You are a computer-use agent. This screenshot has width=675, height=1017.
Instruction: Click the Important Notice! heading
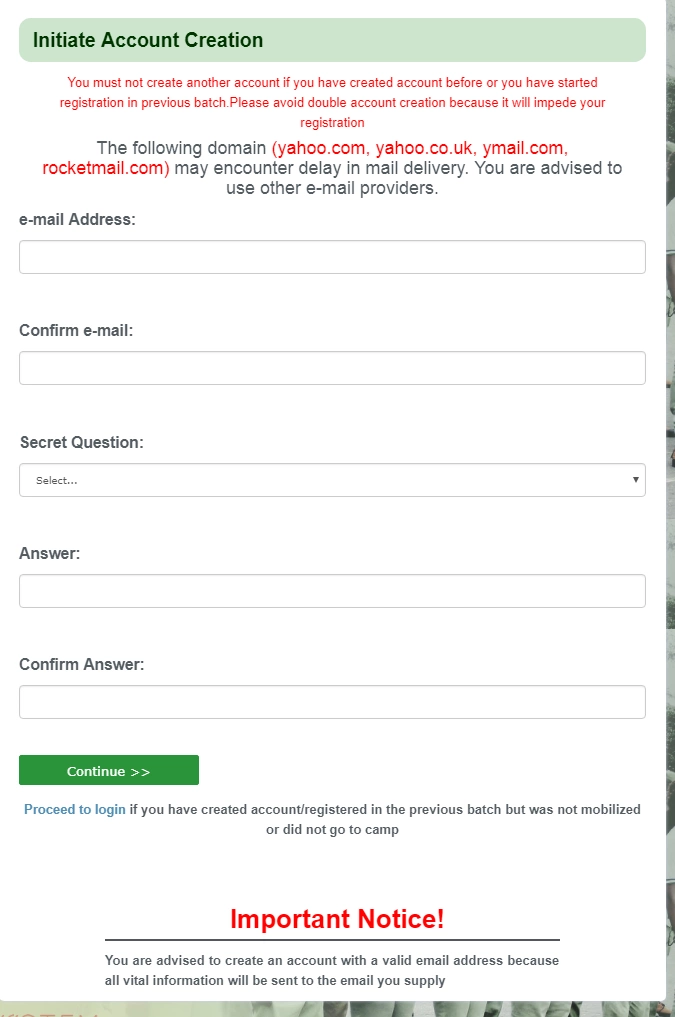pos(337,918)
